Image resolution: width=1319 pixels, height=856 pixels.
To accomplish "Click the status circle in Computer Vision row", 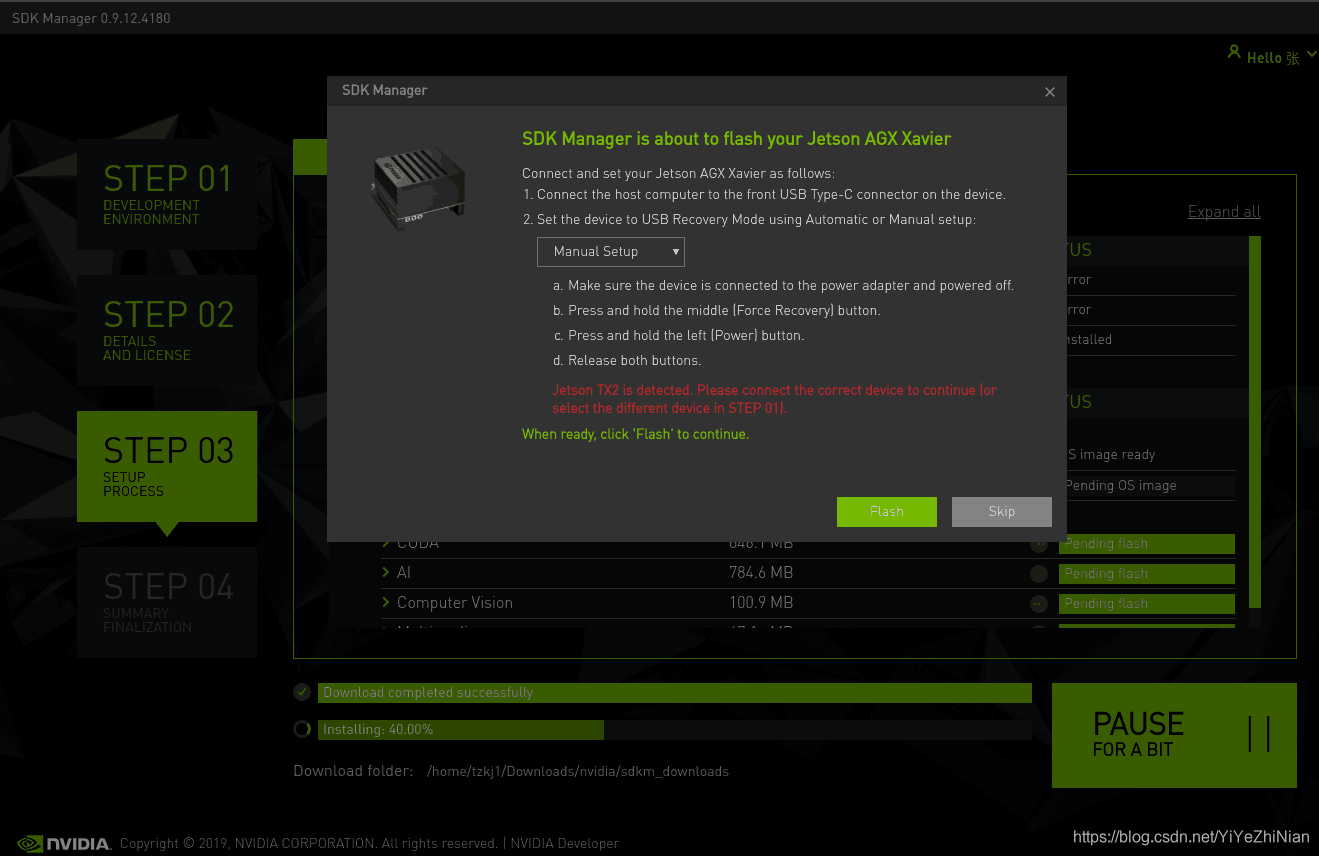I will (1039, 604).
